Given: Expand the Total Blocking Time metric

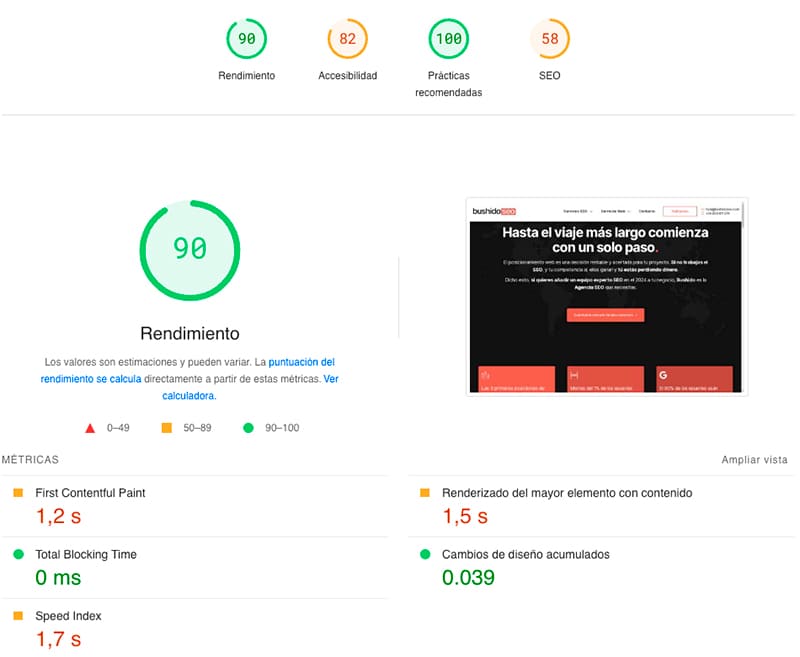Looking at the screenshot, I should [x=86, y=554].
